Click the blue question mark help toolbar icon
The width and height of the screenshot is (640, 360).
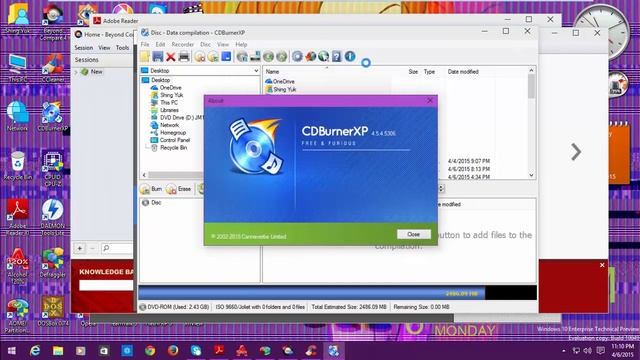(x=336, y=56)
